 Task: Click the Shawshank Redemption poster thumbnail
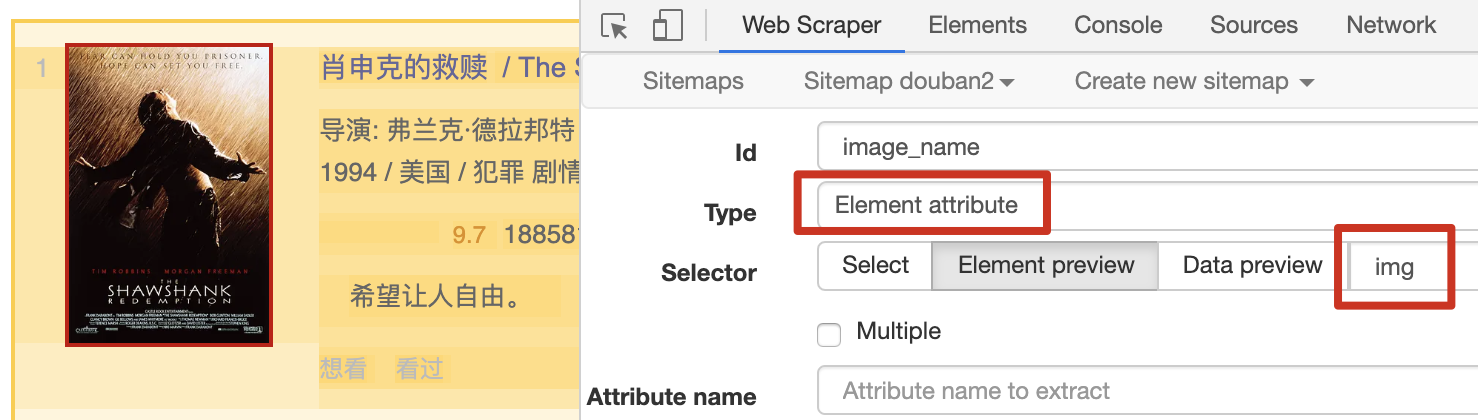point(169,195)
